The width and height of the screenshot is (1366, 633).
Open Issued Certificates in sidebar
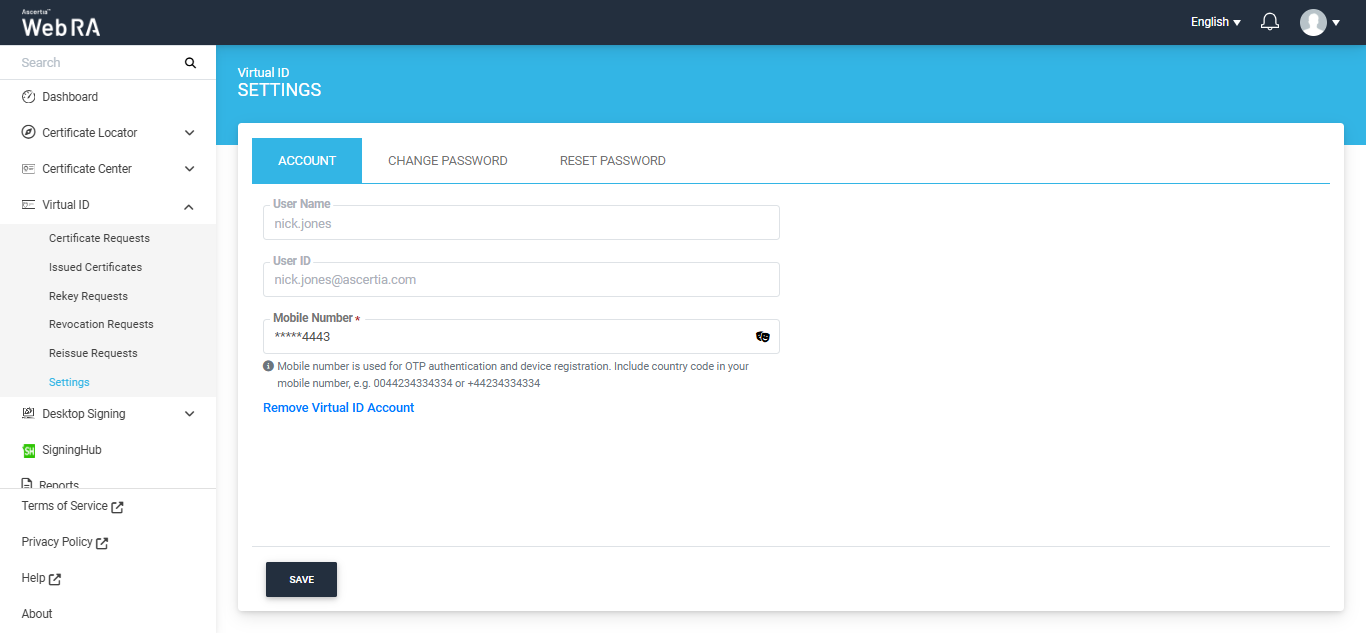click(x=95, y=267)
